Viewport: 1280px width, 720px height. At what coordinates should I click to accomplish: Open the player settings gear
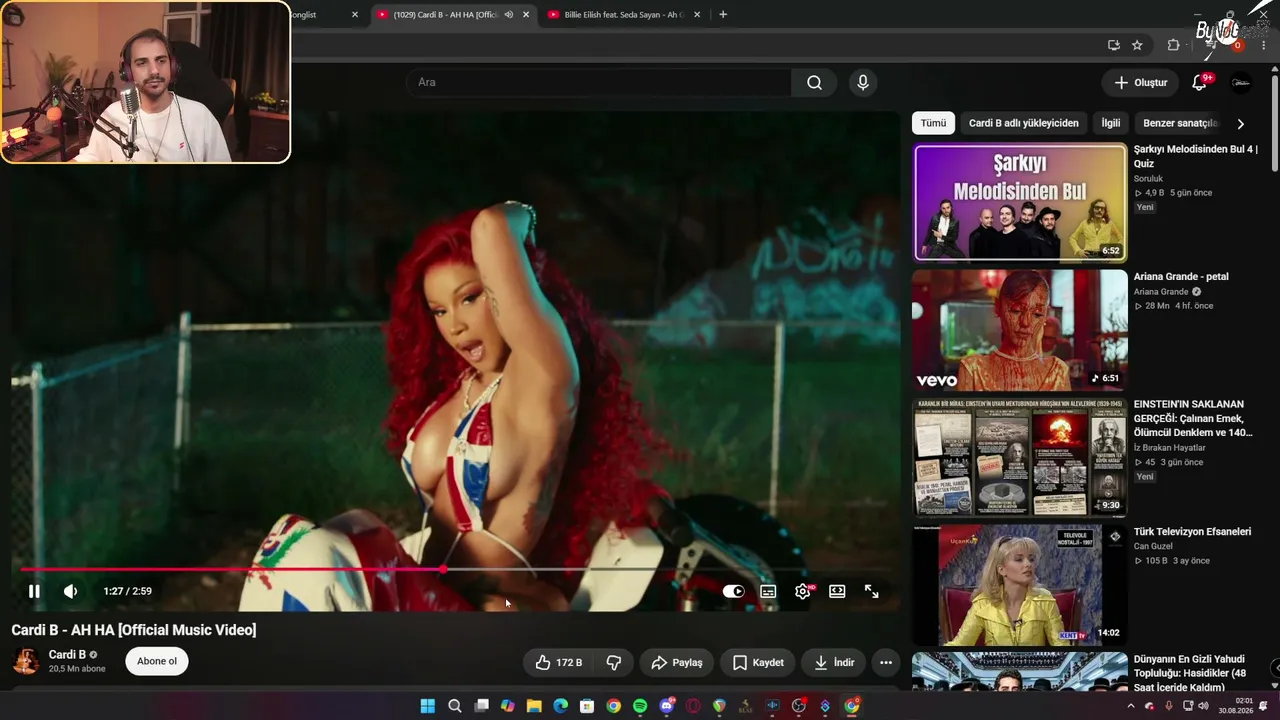click(802, 591)
